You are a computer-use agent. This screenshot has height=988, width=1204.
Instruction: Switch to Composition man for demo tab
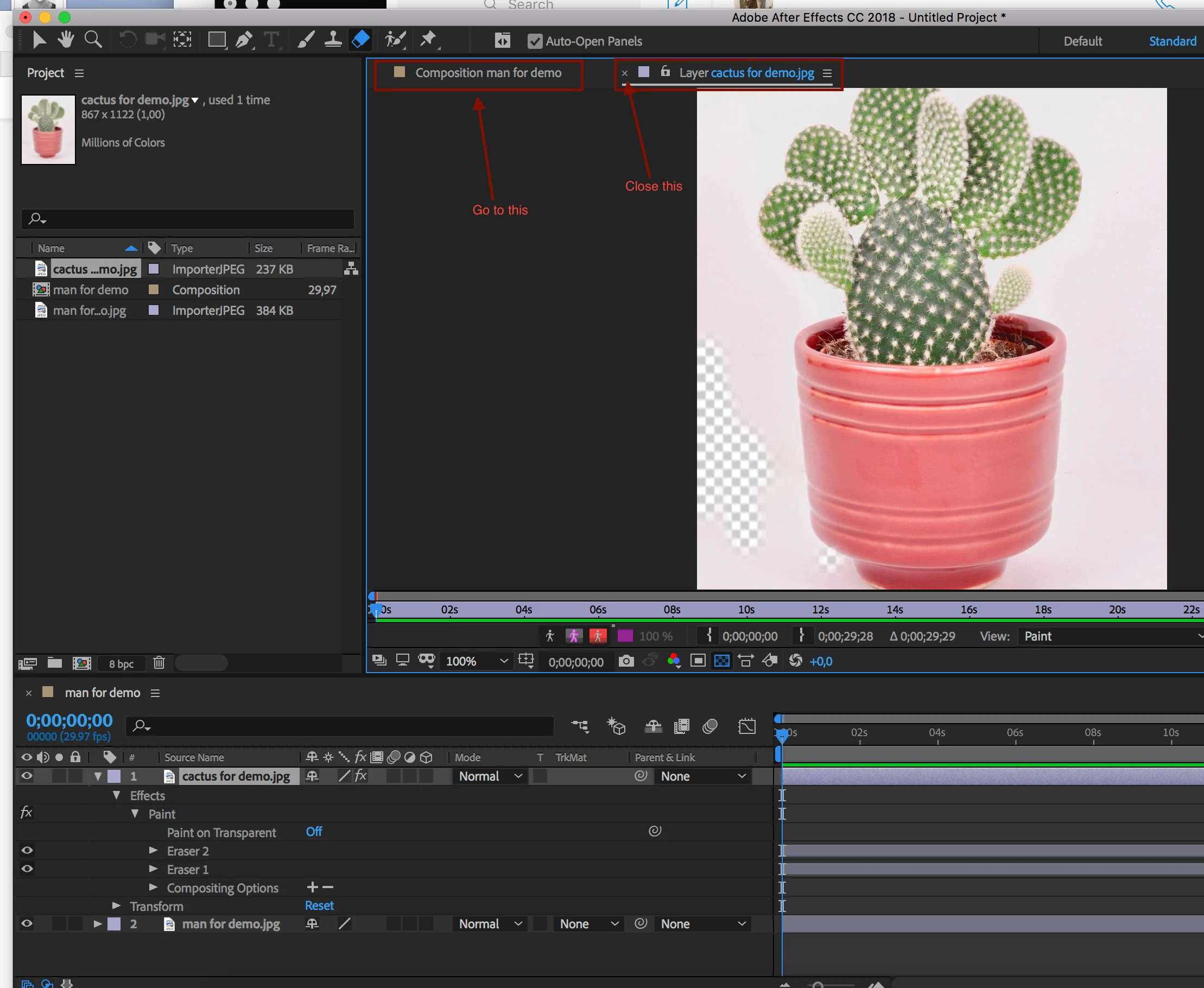(487, 73)
